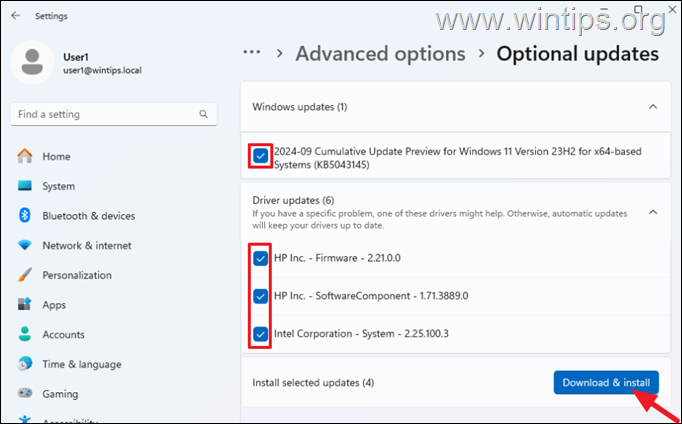The height and width of the screenshot is (424, 682).
Task: Click the back arrow in Settings header
Action: coord(15,16)
